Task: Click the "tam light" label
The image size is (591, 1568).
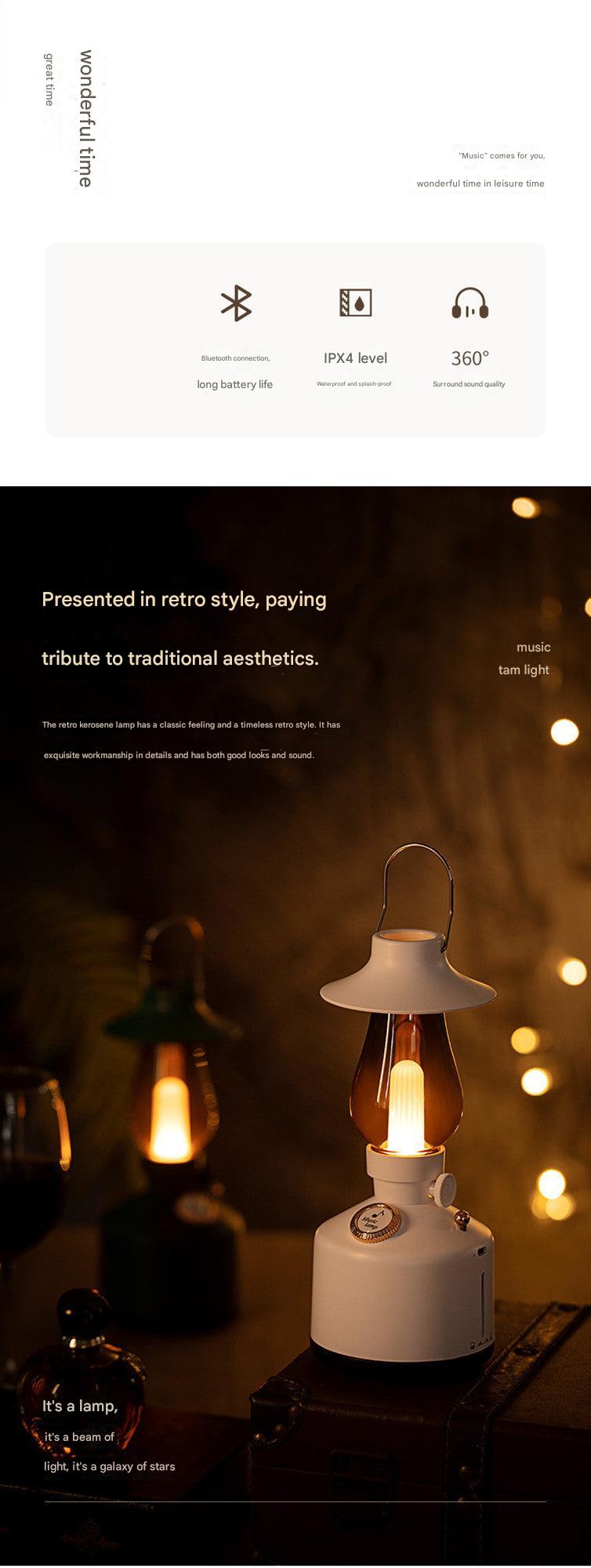Action: click(x=523, y=670)
